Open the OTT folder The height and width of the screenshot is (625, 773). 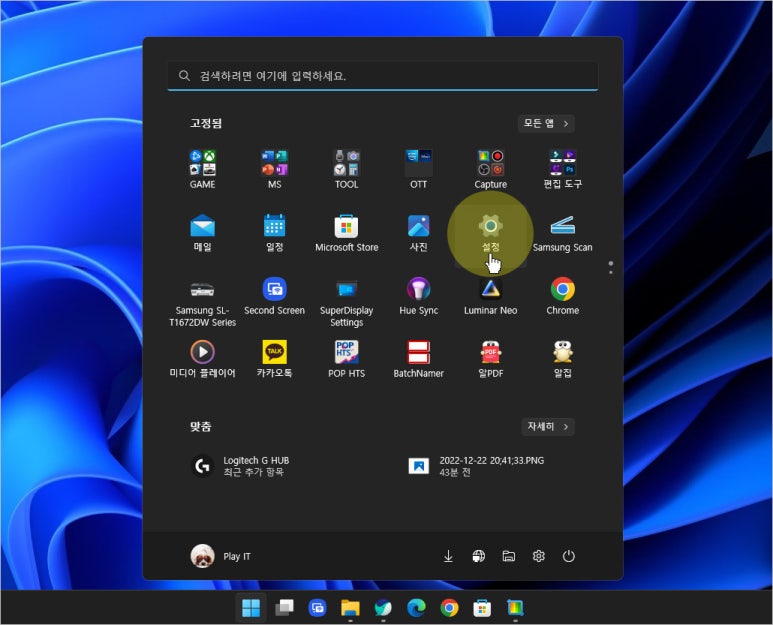click(419, 169)
